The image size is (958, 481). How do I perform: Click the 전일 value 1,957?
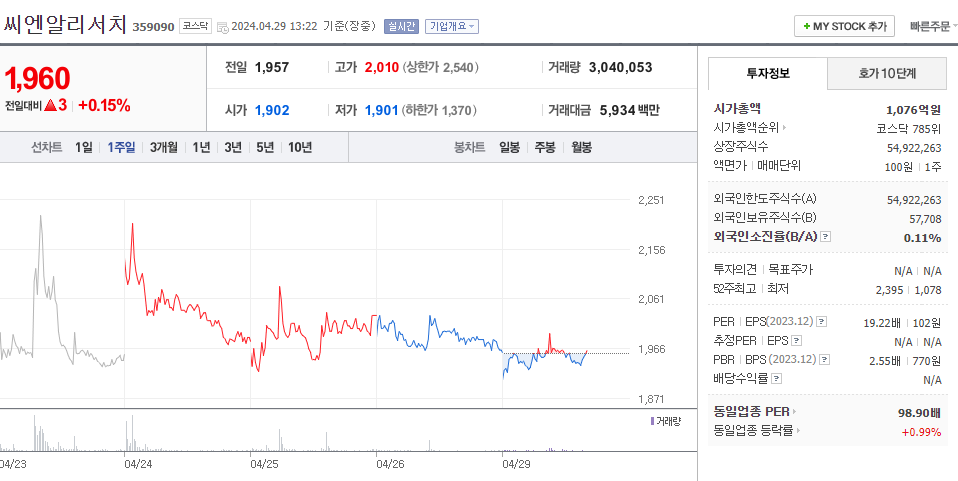[272, 67]
